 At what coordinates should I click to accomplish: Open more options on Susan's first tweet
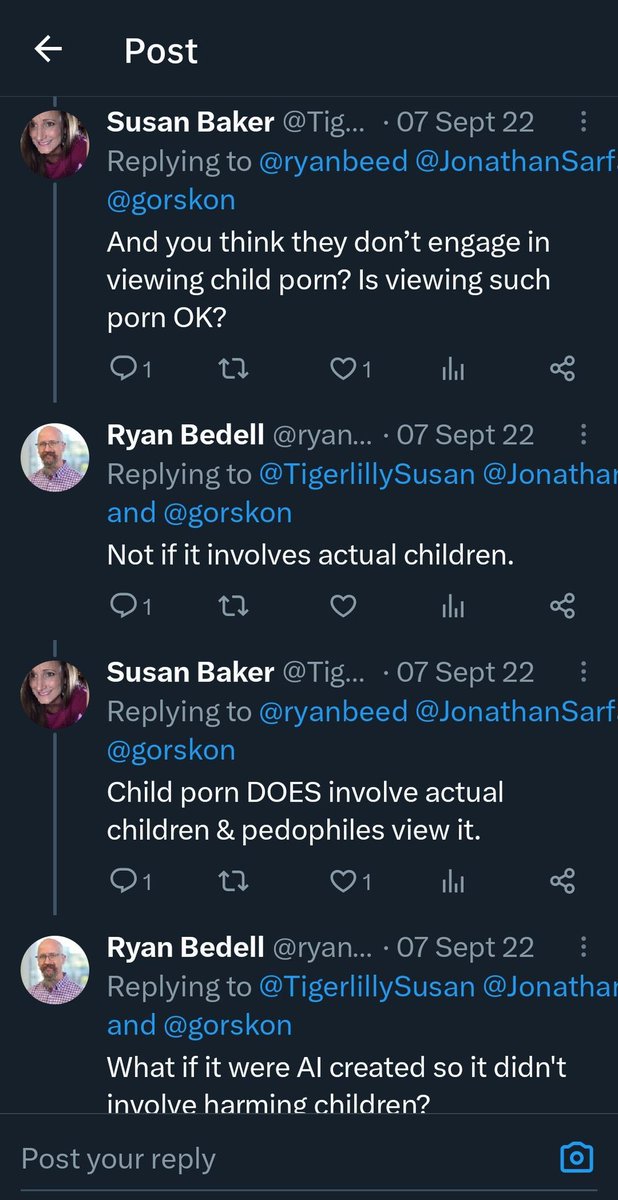pos(583,122)
